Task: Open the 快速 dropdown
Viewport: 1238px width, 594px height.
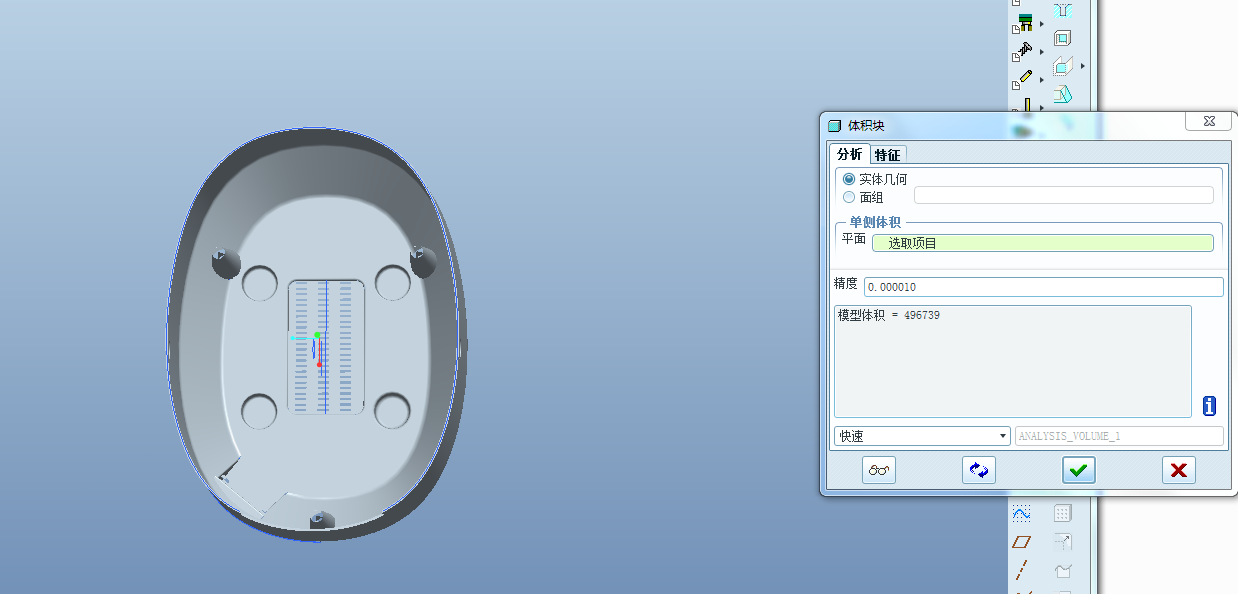Action: 922,436
